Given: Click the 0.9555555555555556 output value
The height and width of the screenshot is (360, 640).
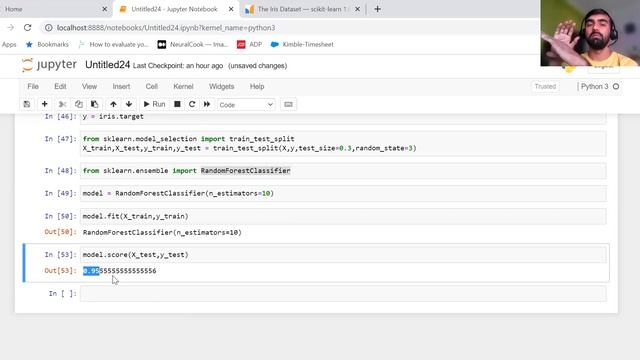Looking at the screenshot, I should [120, 271].
